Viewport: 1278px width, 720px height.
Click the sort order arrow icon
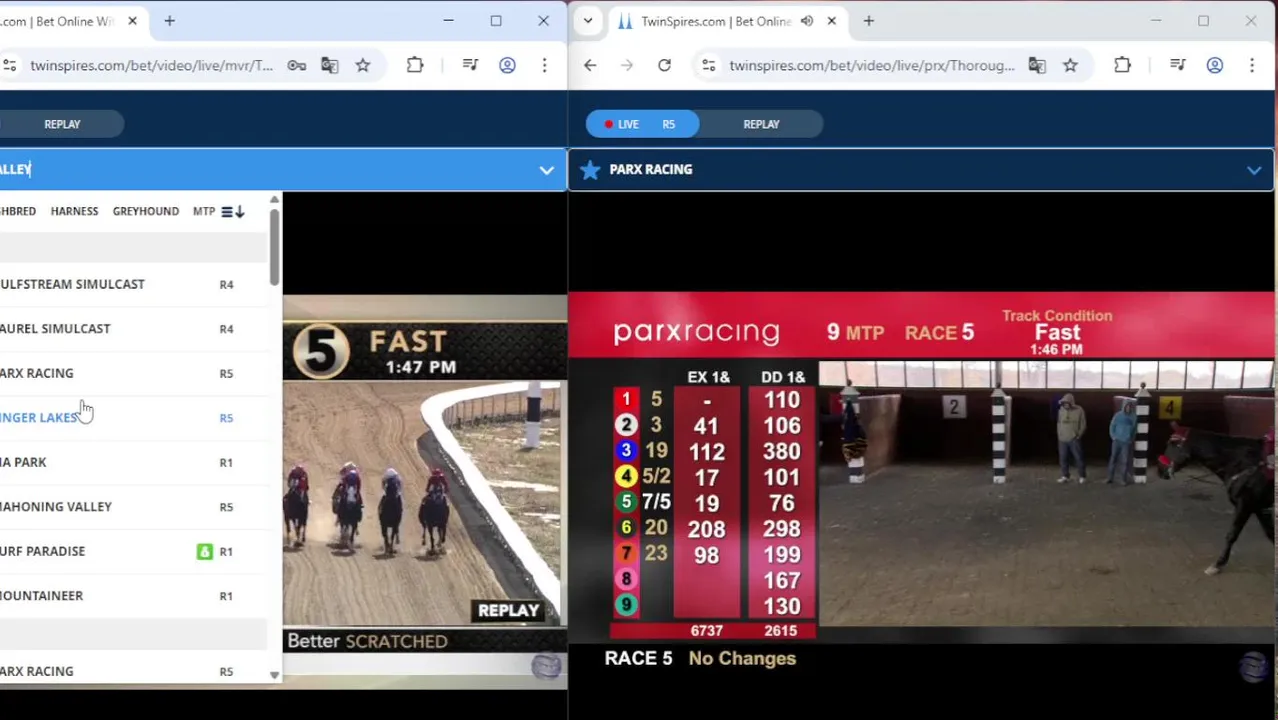(x=233, y=211)
